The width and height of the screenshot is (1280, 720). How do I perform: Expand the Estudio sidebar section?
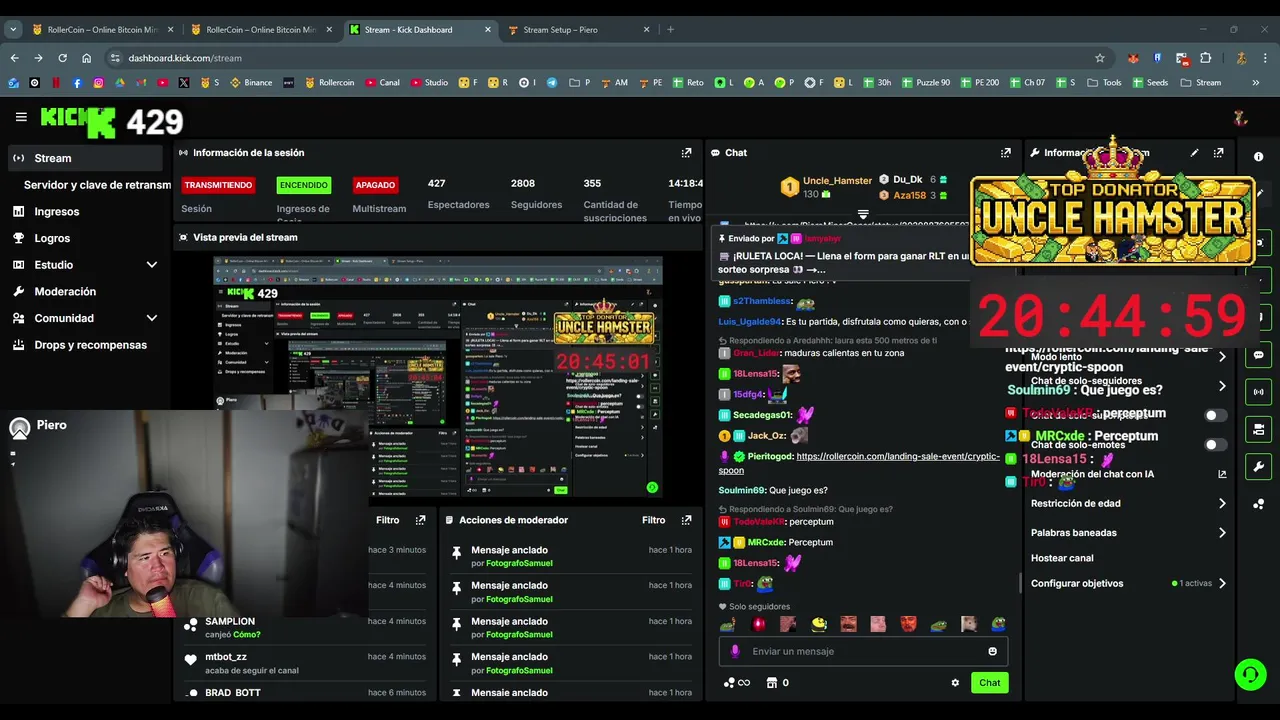pyautogui.click(x=152, y=265)
